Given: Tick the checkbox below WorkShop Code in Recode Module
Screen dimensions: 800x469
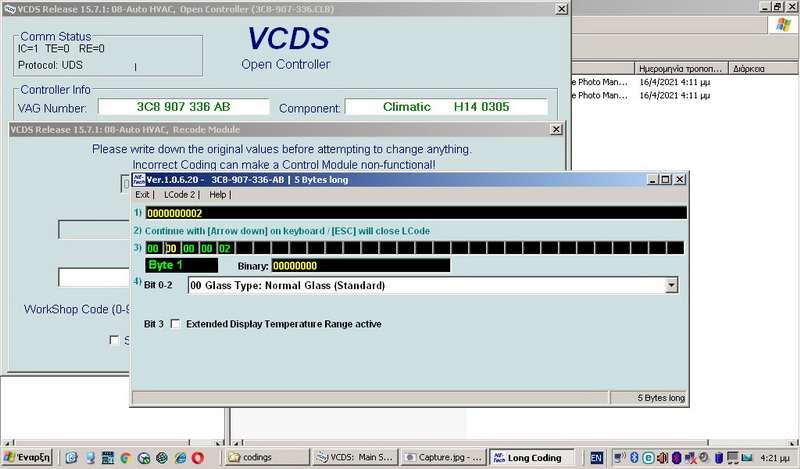Looking at the screenshot, I should 114,340.
